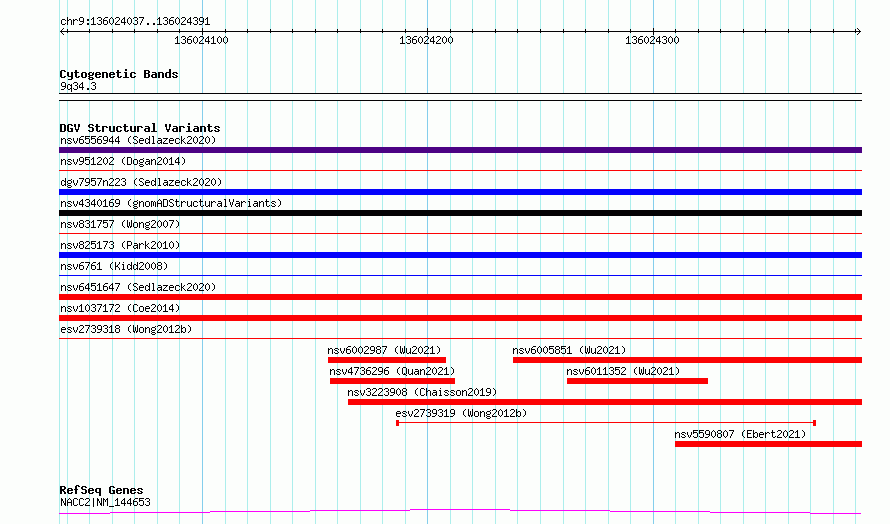Click the right arrow of the ruler
Viewport: 890px width, 524px height.
coord(858,31)
